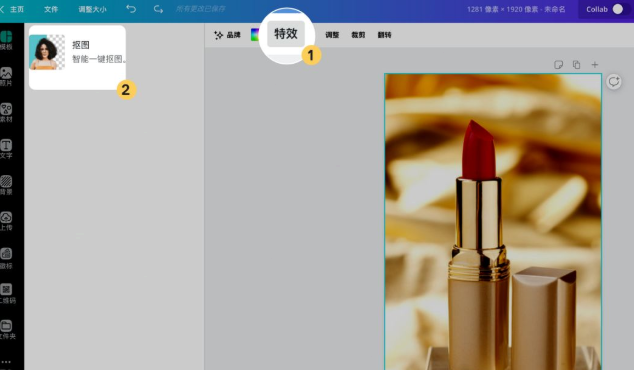Add a new page with plus icon
The width and height of the screenshot is (634, 370).
(595, 65)
